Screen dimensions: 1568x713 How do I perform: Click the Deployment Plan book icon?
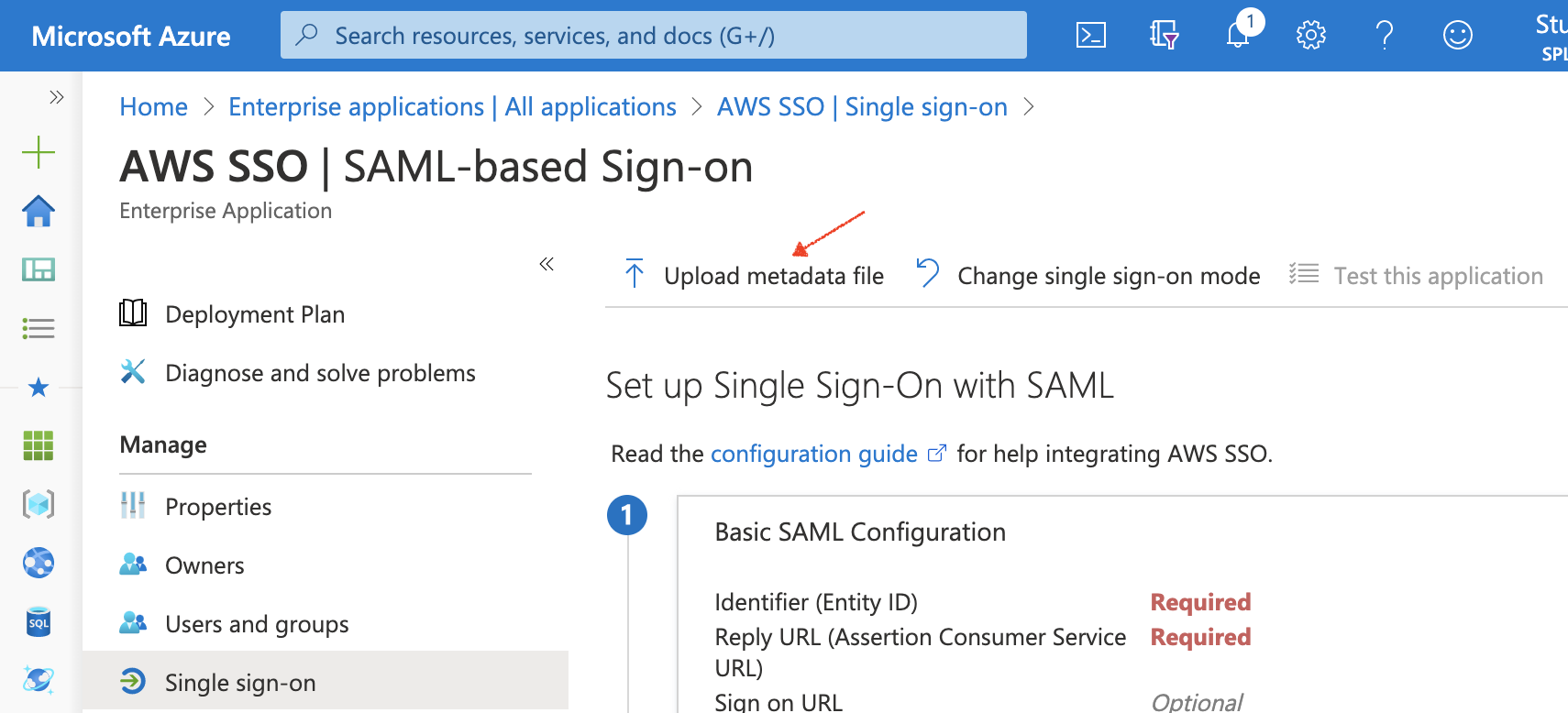(x=133, y=313)
